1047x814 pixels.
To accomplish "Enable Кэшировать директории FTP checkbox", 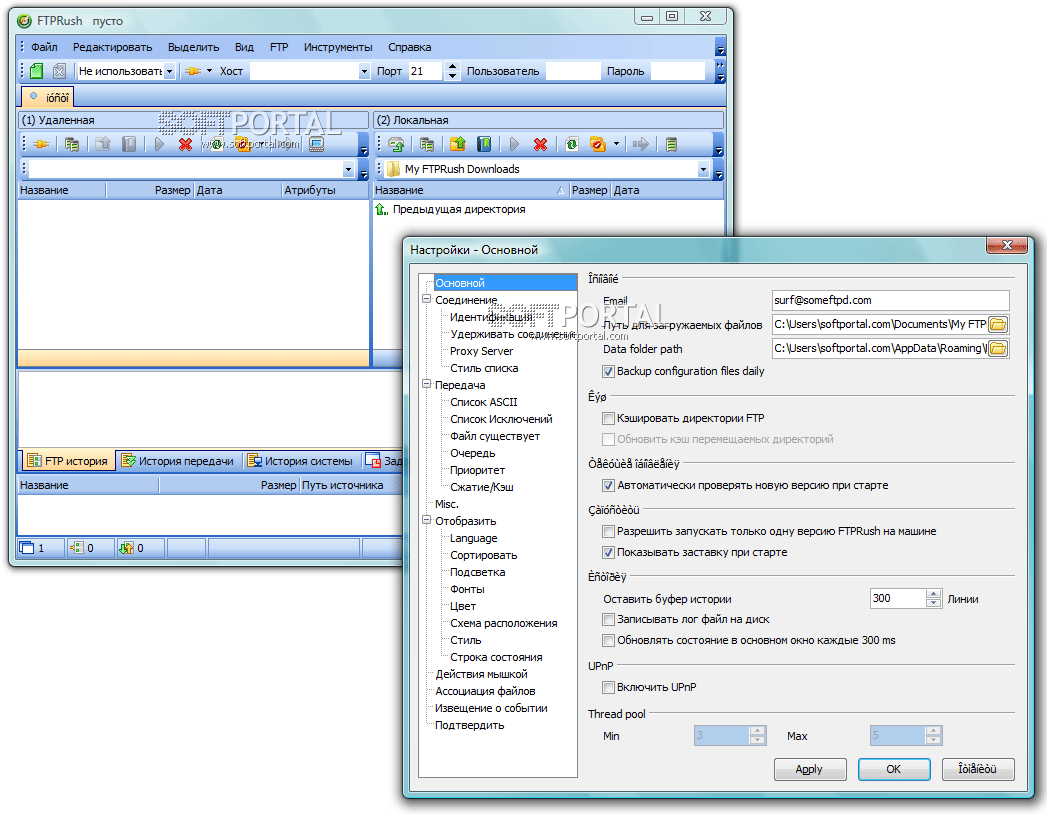I will [x=608, y=419].
